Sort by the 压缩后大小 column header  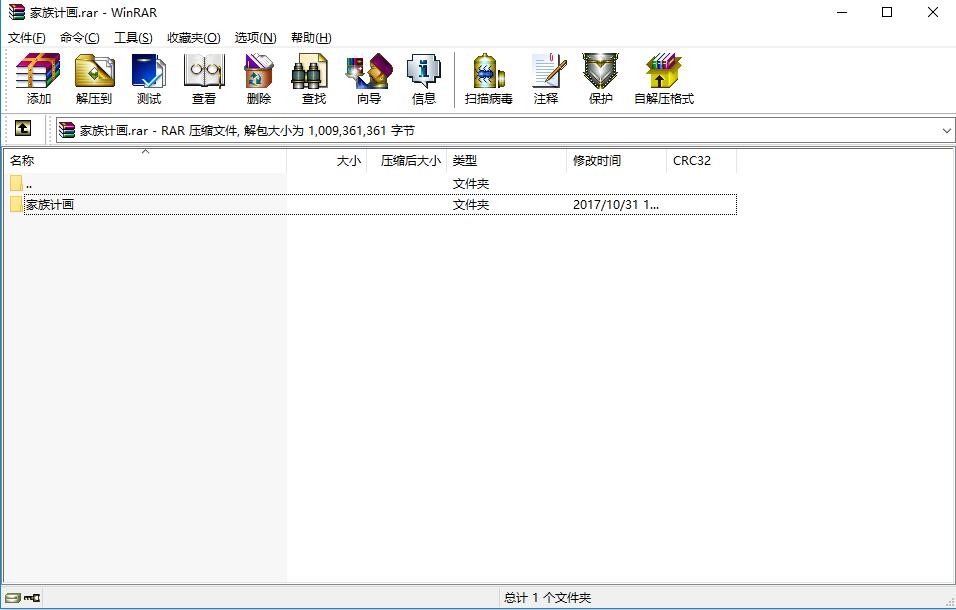click(407, 161)
